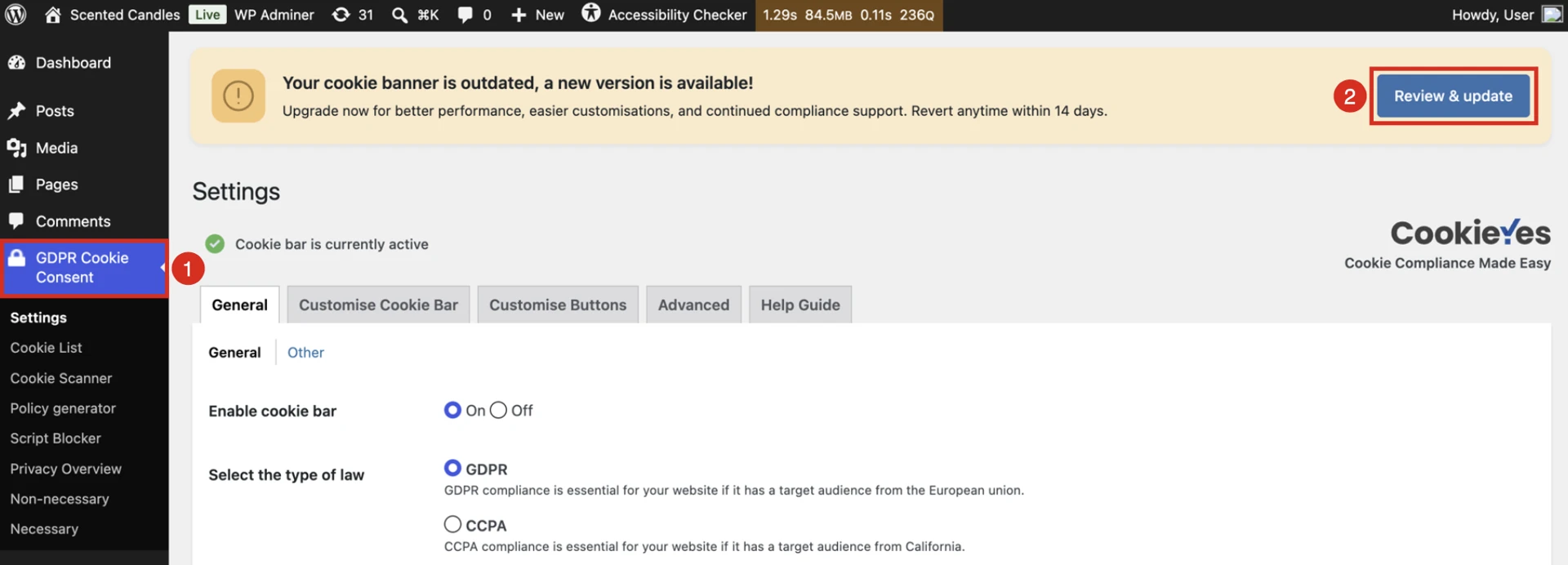Open Privacy Overview submenu item
The height and width of the screenshot is (565, 1568).
coord(65,469)
